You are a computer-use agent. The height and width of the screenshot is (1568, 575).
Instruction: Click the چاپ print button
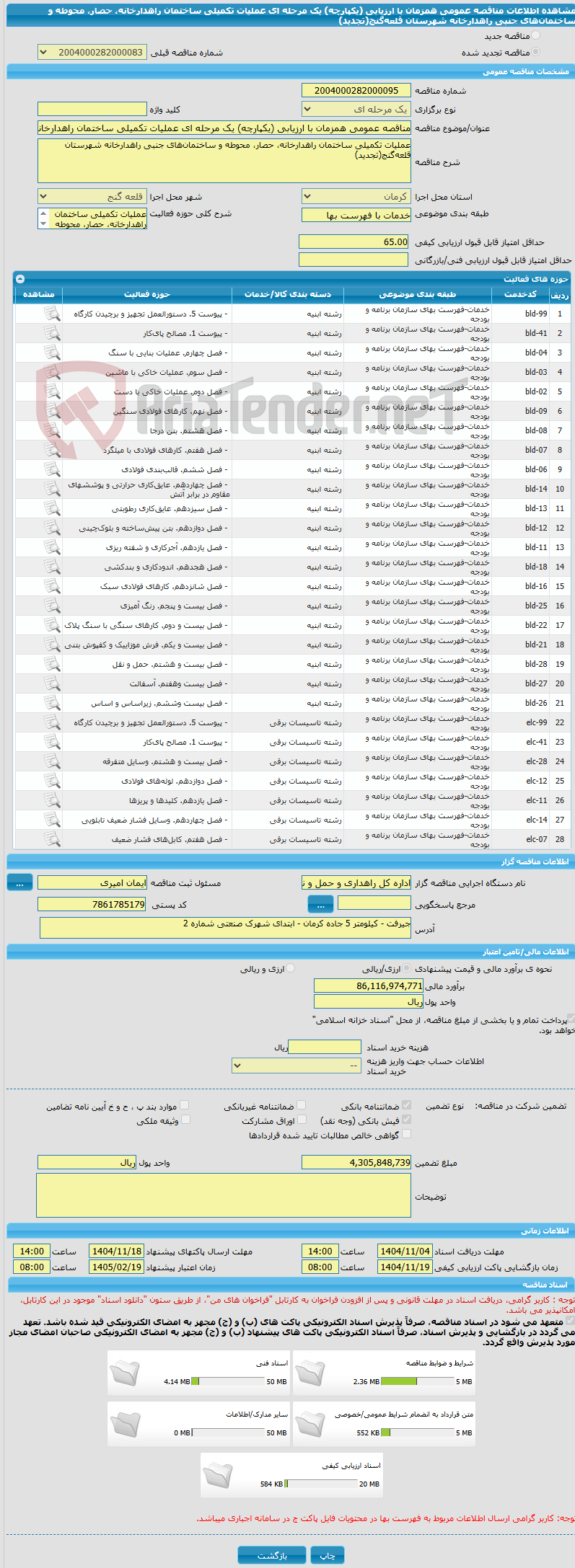pos(328,1556)
